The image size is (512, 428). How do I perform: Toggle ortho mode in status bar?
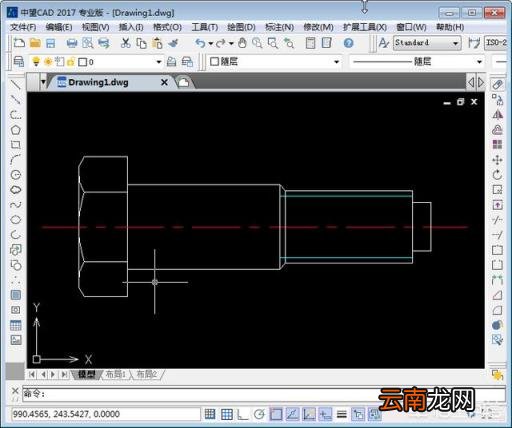coord(243,414)
